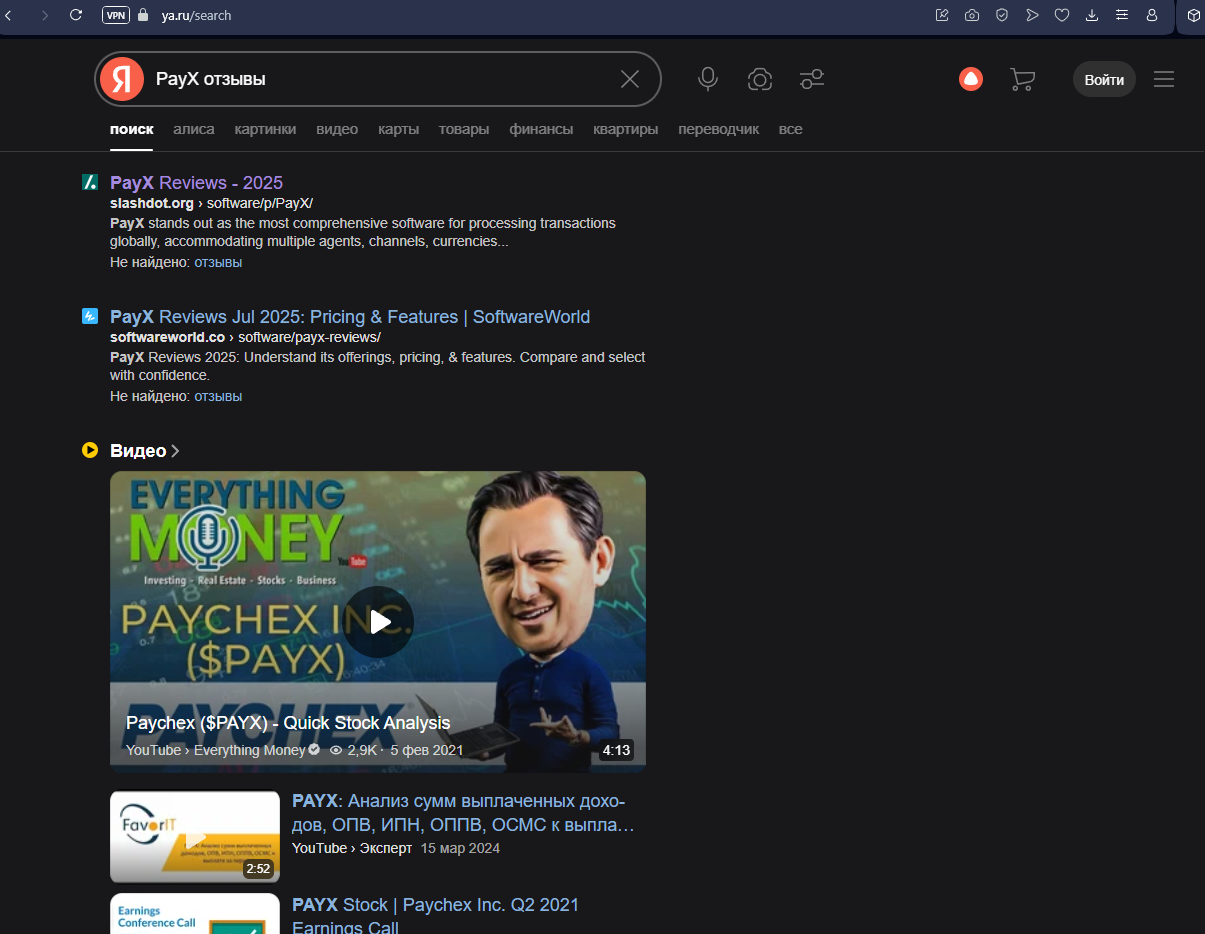The width and height of the screenshot is (1205, 934).
Task: Open the PayX Reviews - 2025 result
Action: pyautogui.click(x=196, y=182)
